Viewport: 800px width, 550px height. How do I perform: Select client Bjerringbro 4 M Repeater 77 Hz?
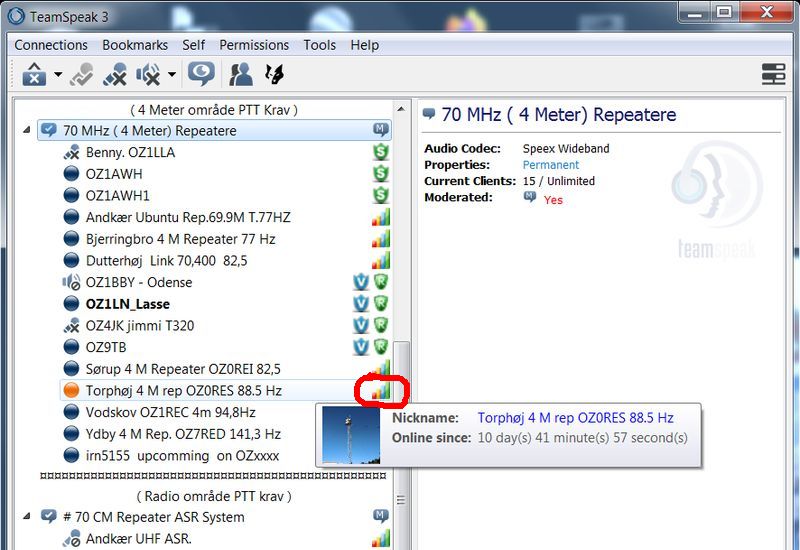point(181,239)
